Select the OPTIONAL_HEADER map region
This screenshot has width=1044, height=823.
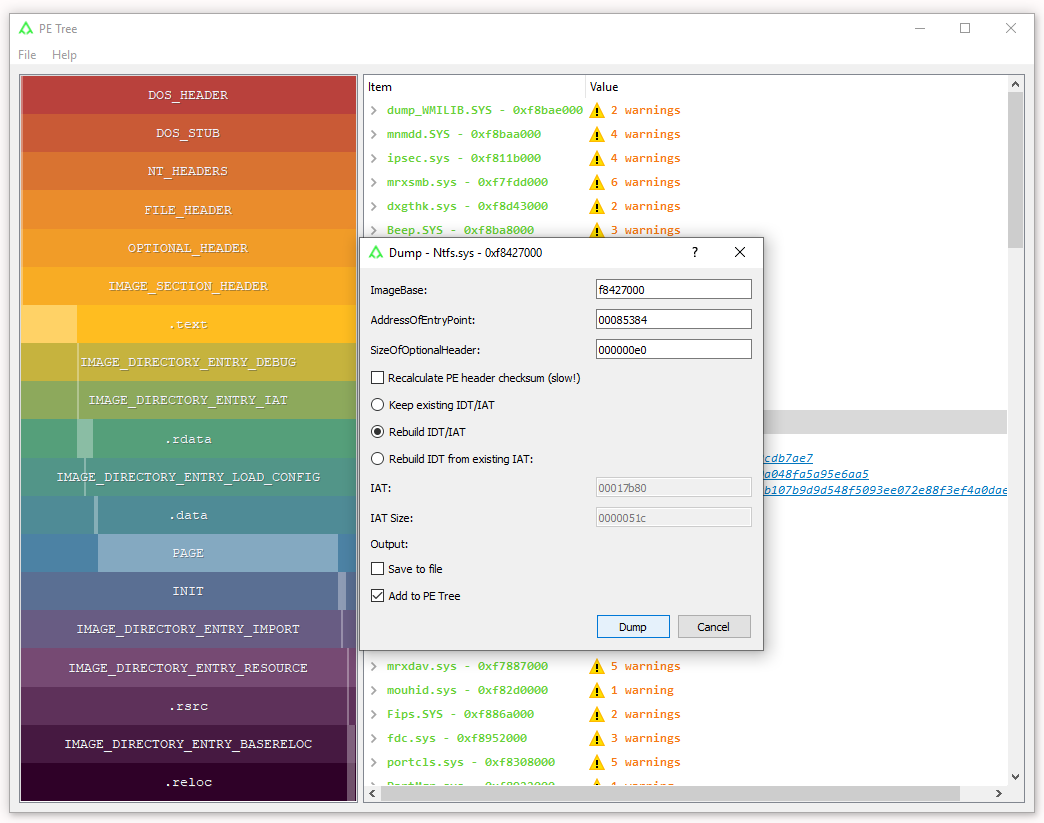click(188, 248)
